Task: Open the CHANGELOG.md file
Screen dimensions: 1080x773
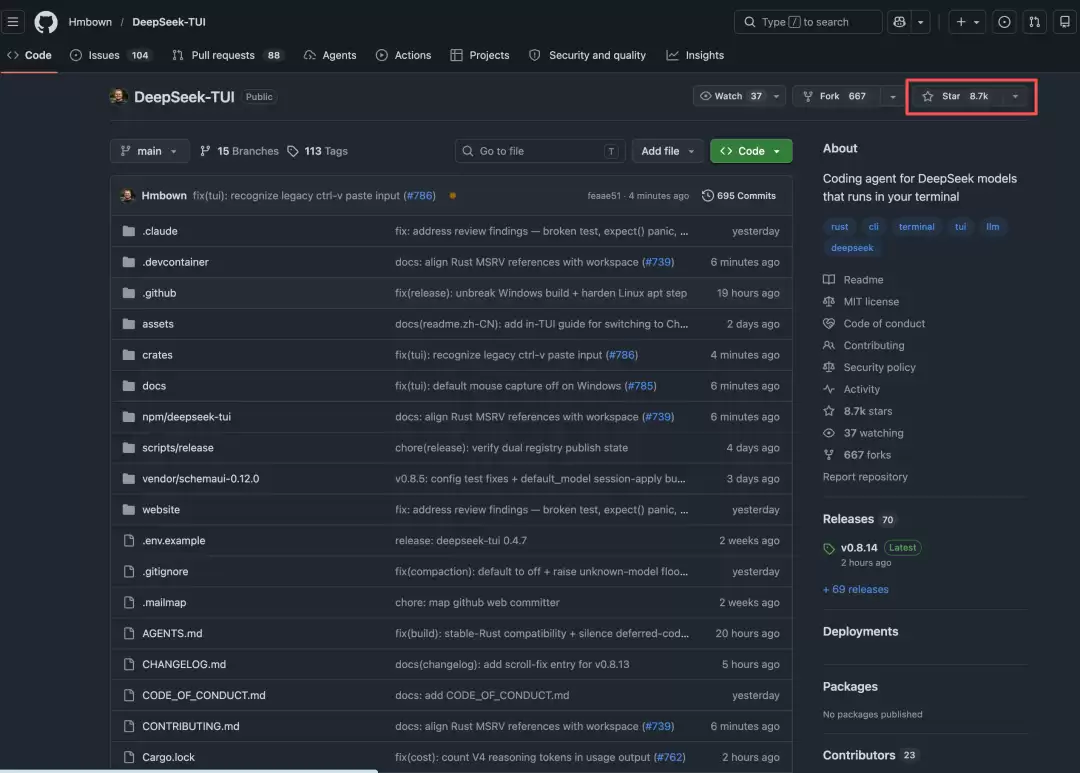Action: [184, 664]
